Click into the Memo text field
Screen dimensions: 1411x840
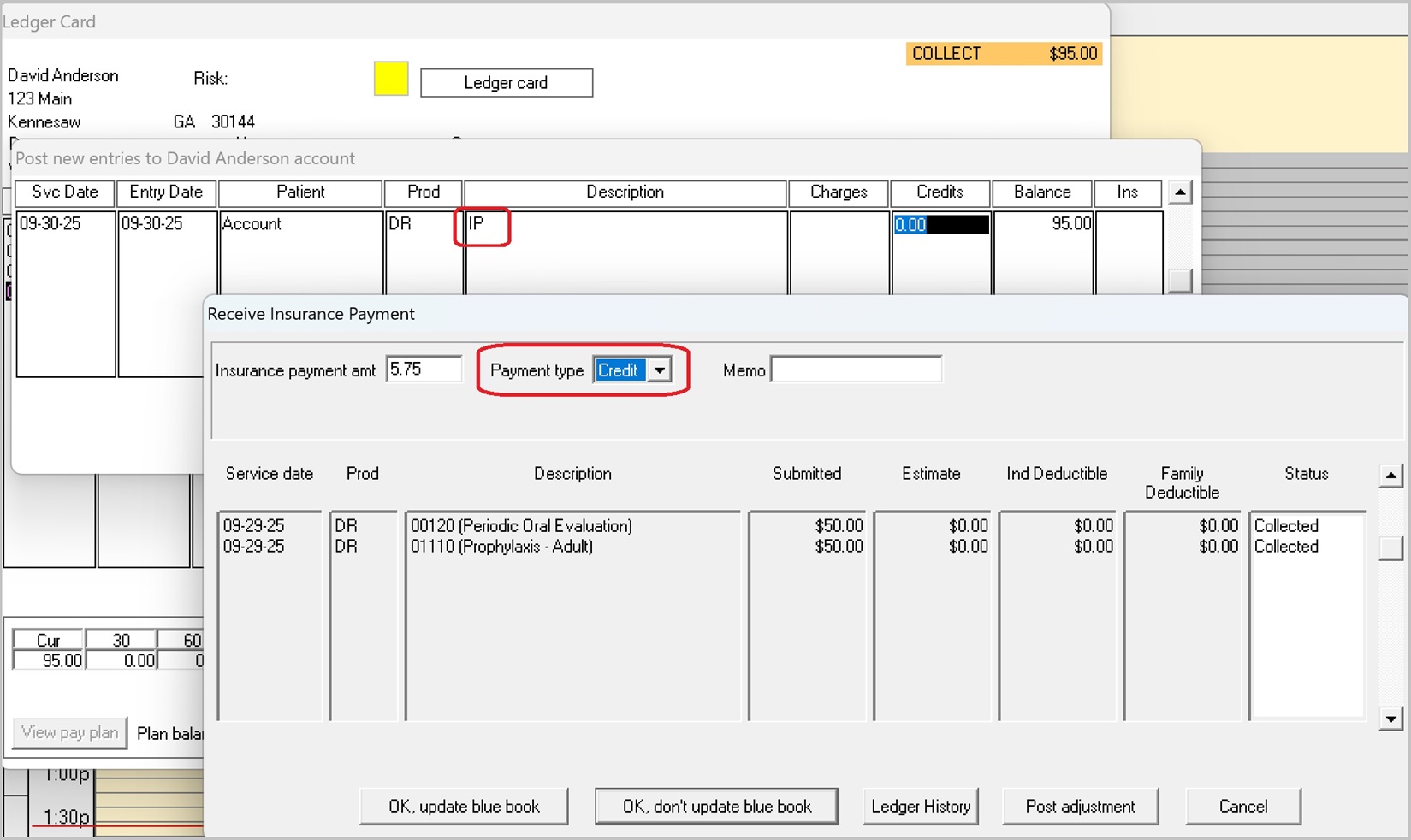tap(856, 370)
